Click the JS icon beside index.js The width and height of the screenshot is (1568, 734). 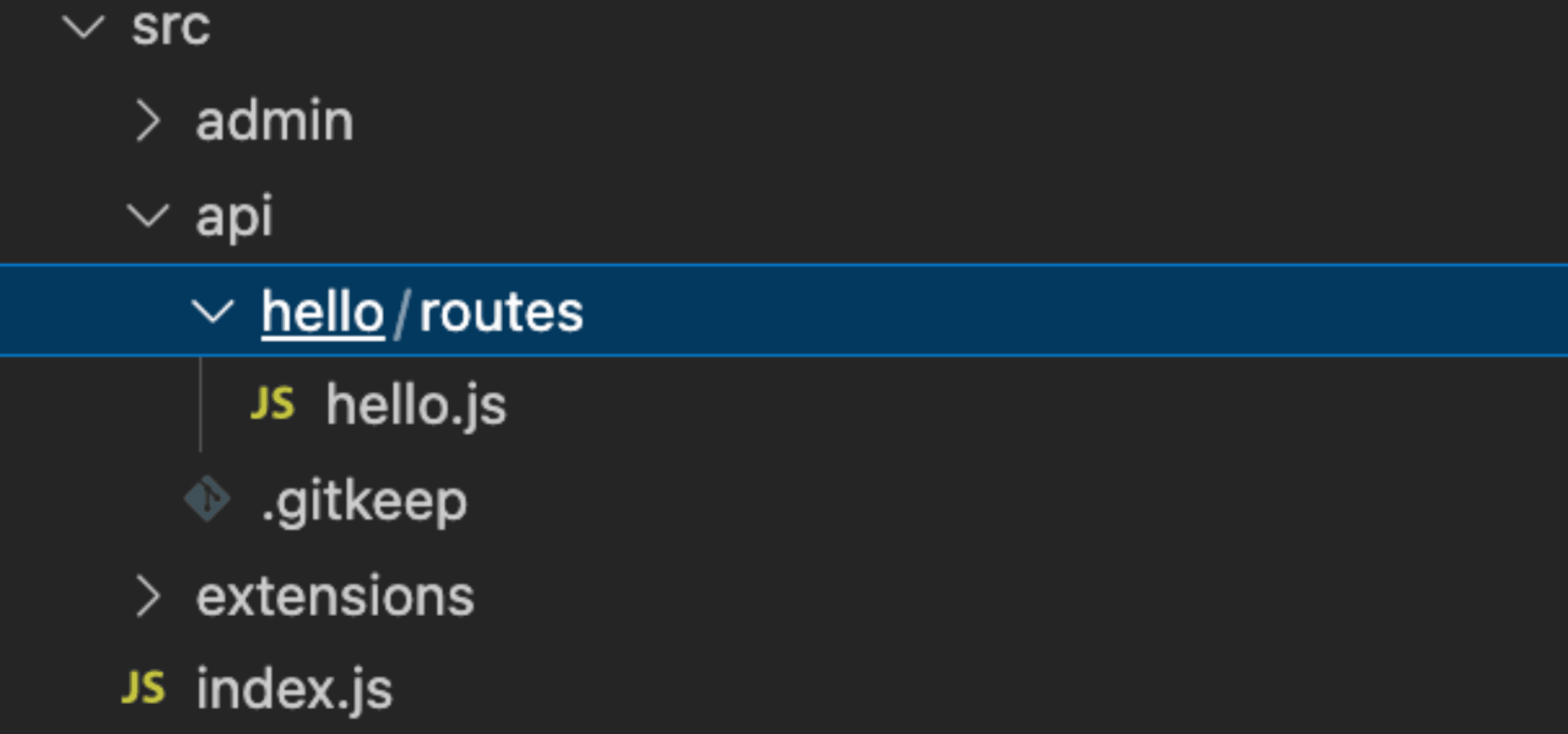click(143, 687)
